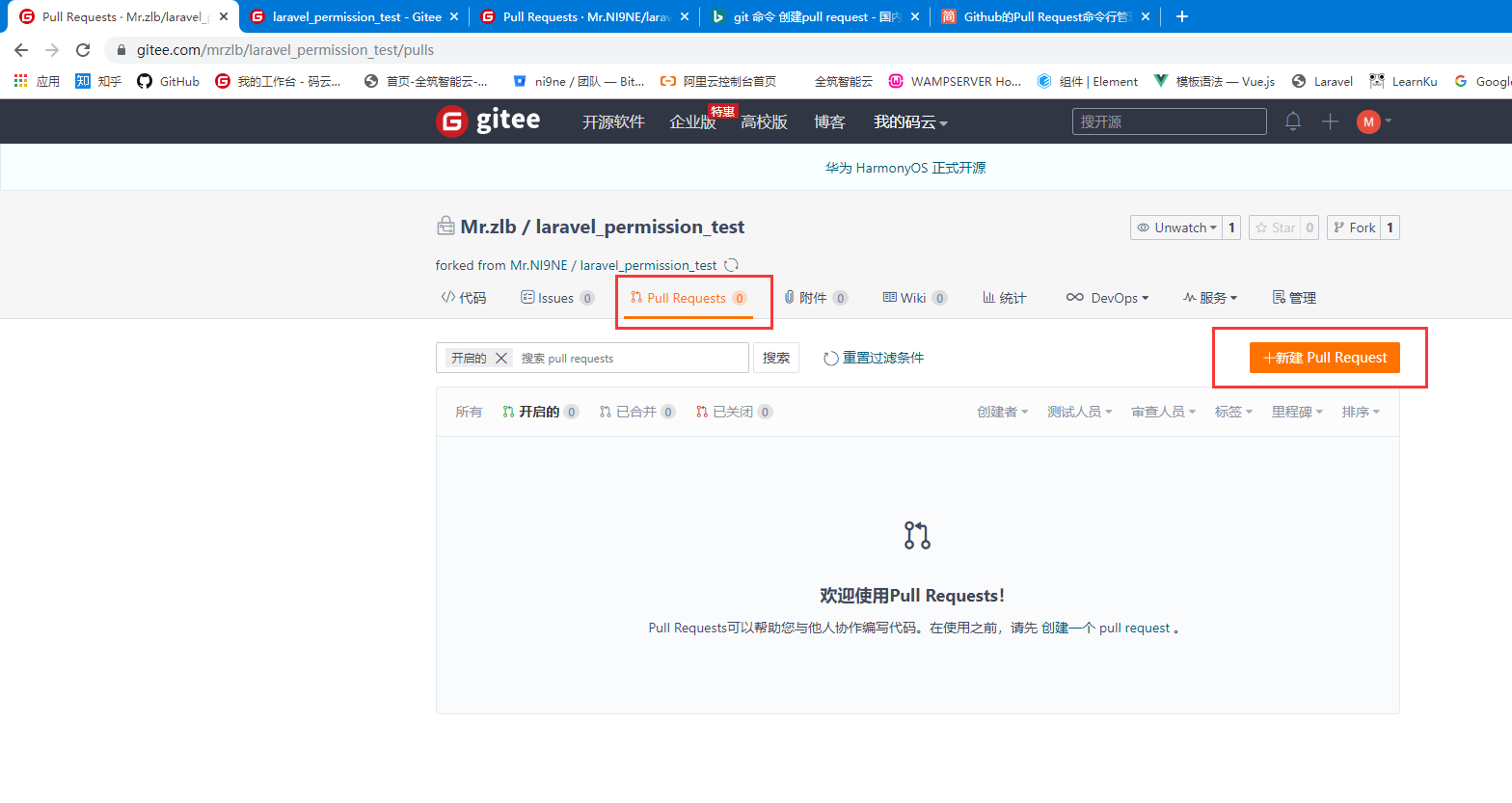
Task: Open the DevOps dropdown menu
Action: [1107, 298]
